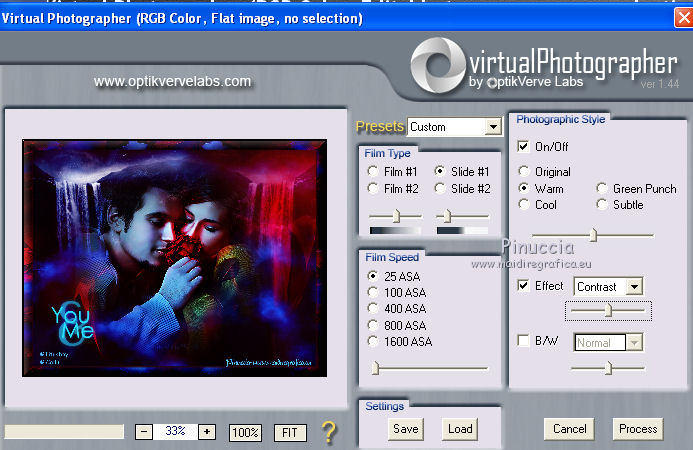Select the Cool photographic style
The width and height of the screenshot is (693, 450).
[524, 204]
